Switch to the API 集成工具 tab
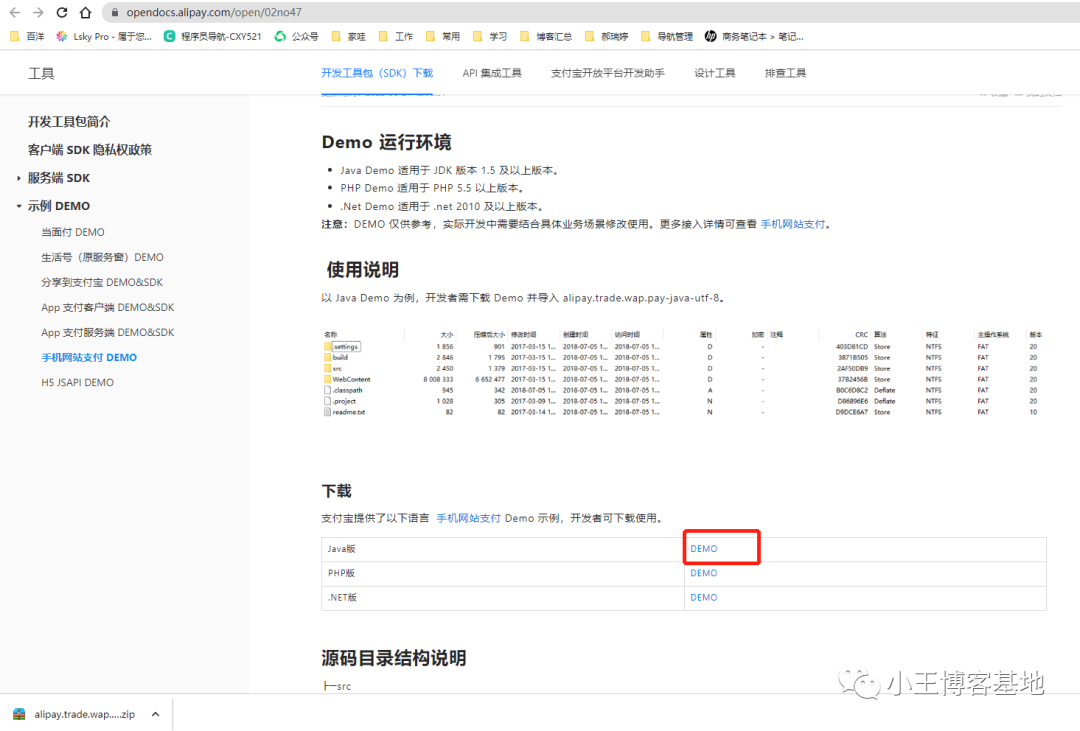Viewport: 1080px width, 731px height. coord(492,73)
